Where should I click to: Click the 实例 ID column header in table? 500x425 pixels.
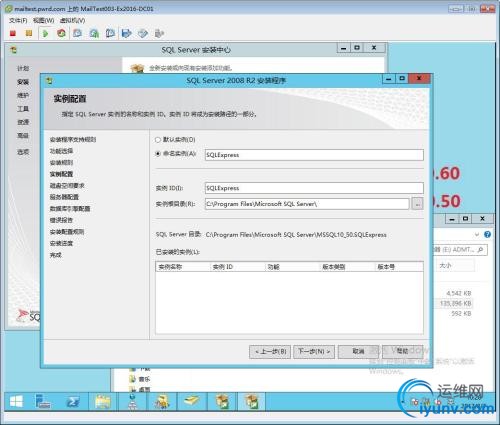pyautogui.click(x=237, y=267)
